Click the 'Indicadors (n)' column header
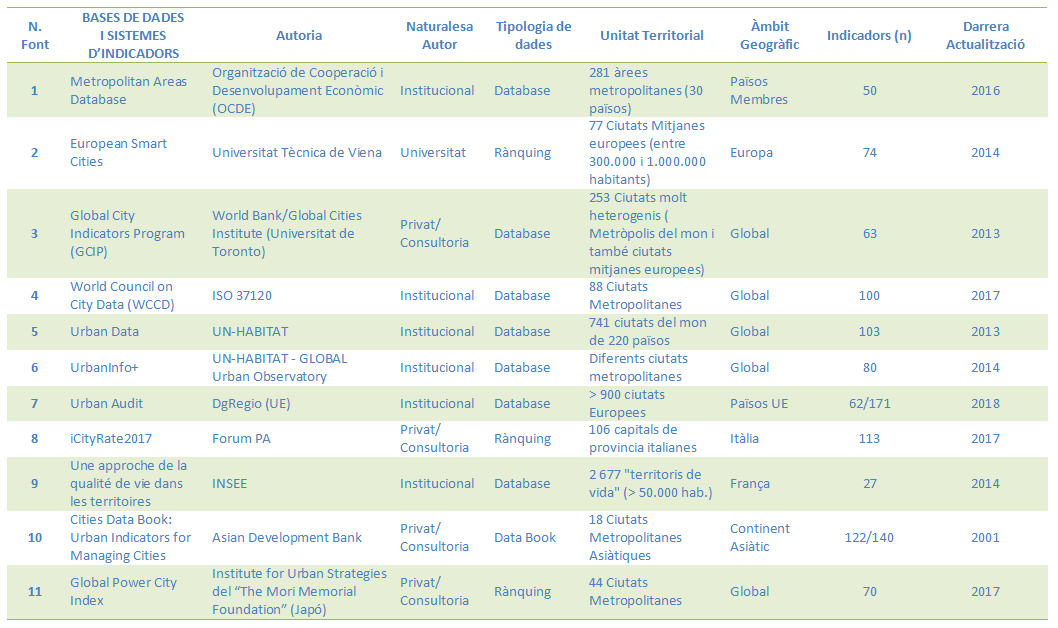1058x628 pixels. [x=869, y=36]
